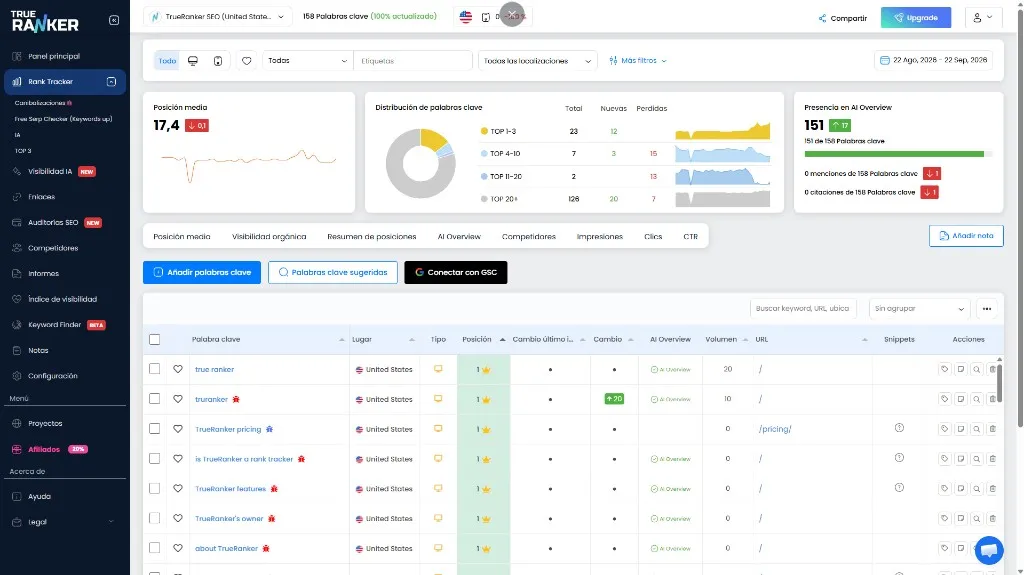Viewport: 1024px width, 575px height.
Task: Click Compartir share button
Action: tap(843, 18)
